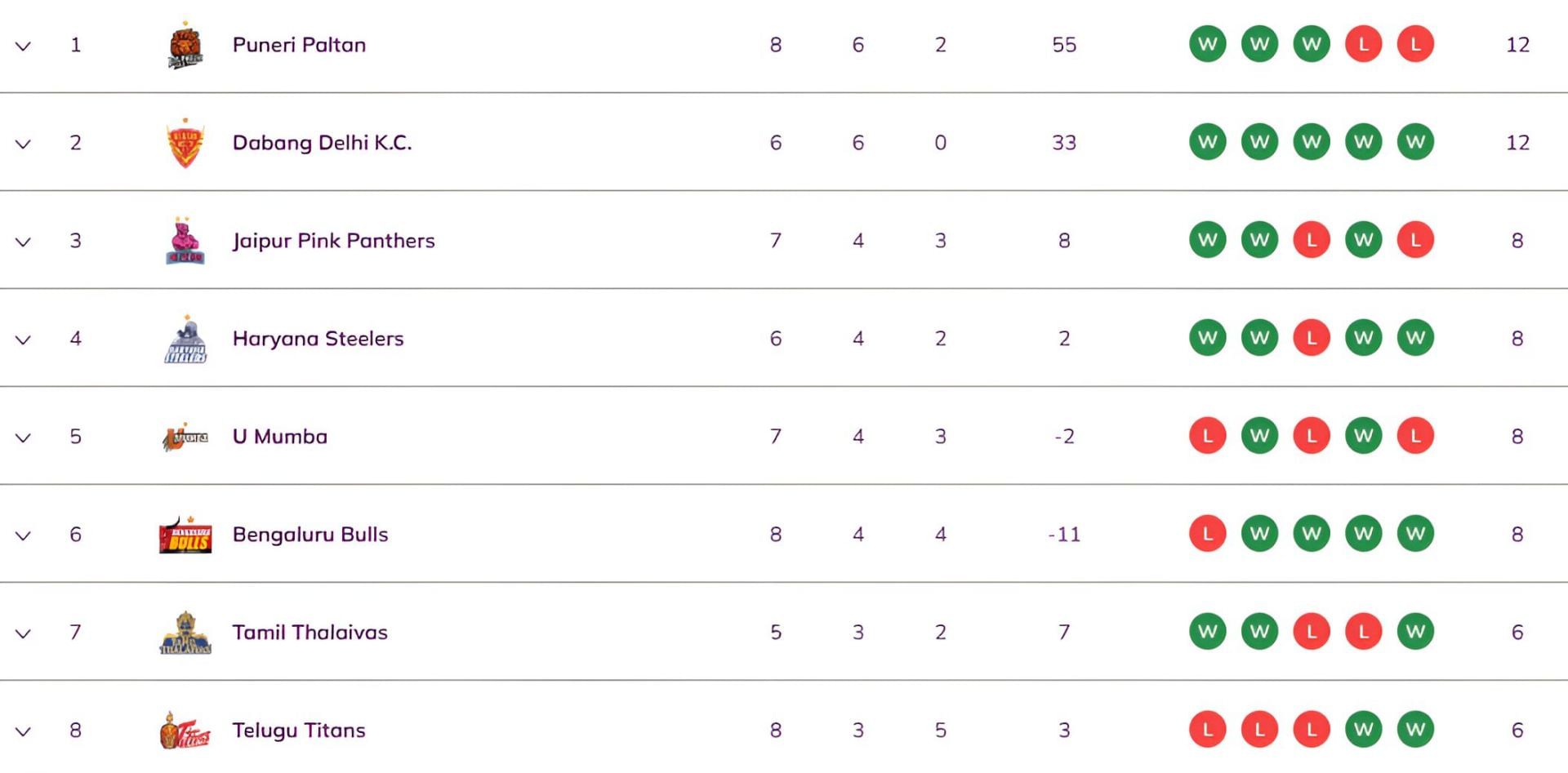1568x773 pixels.
Task: Click Telugu Titans' first red L badge
Action: click(1208, 730)
